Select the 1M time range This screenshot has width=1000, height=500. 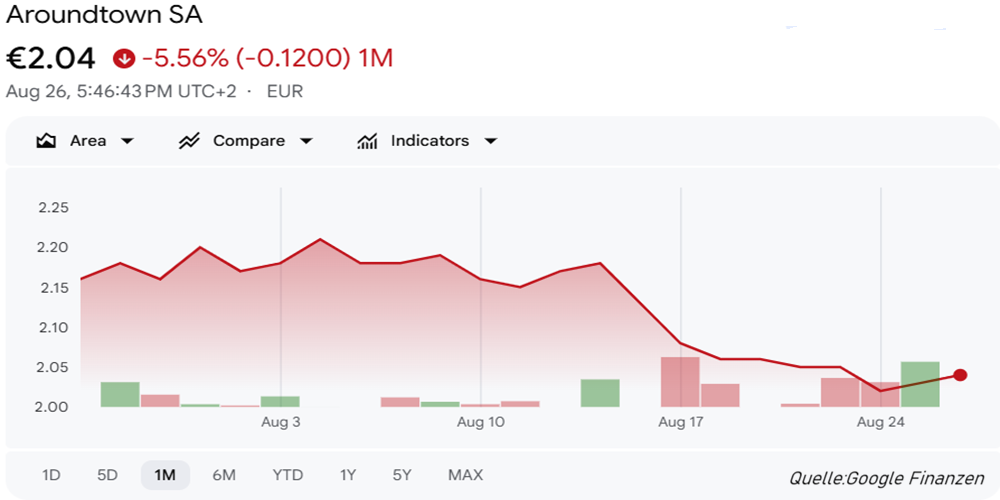(165, 475)
